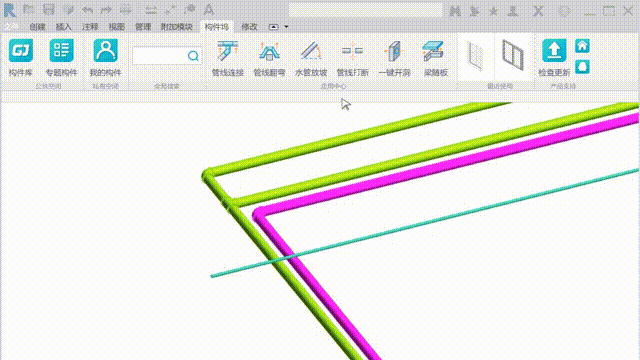
Task: Click the magnifier search icon
Action: [193, 56]
